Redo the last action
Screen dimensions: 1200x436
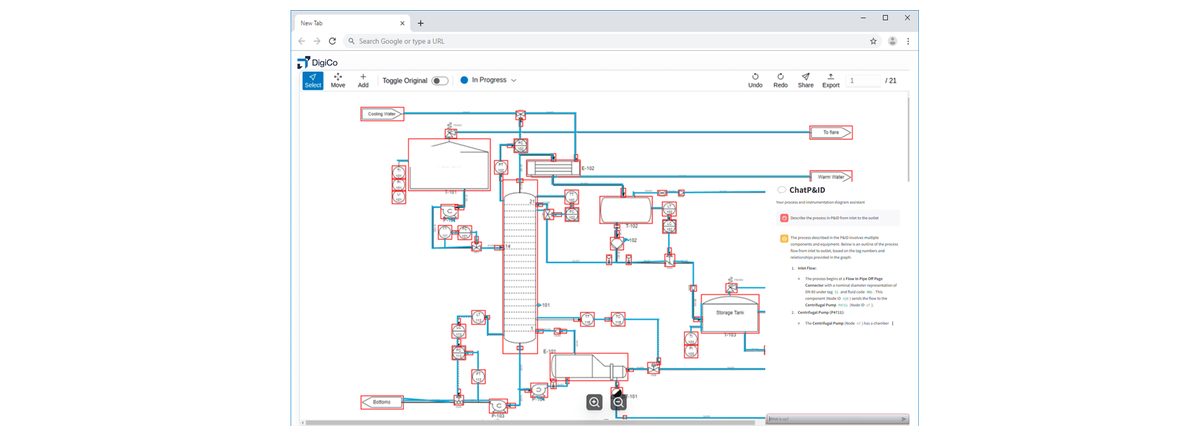tap(780, 80)
